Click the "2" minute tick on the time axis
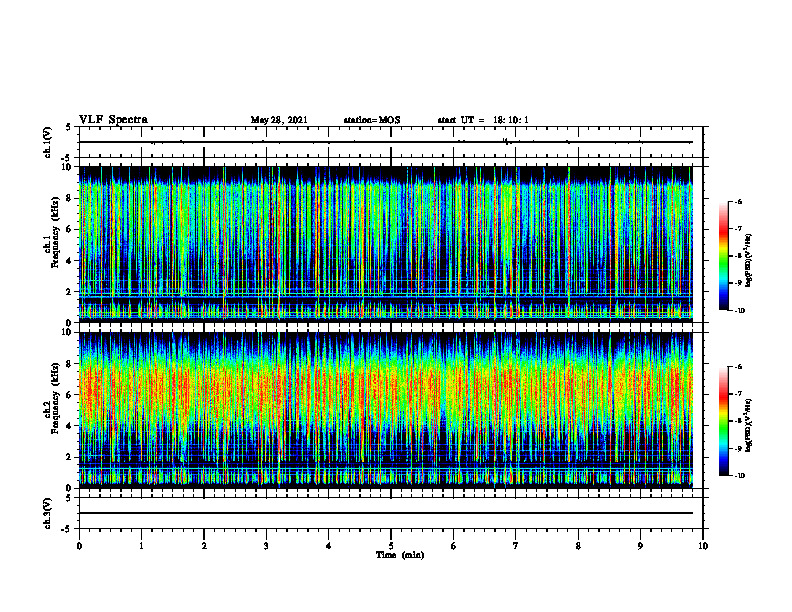The image size is (792, 612). pyautogui.click(x=204, y=546)
